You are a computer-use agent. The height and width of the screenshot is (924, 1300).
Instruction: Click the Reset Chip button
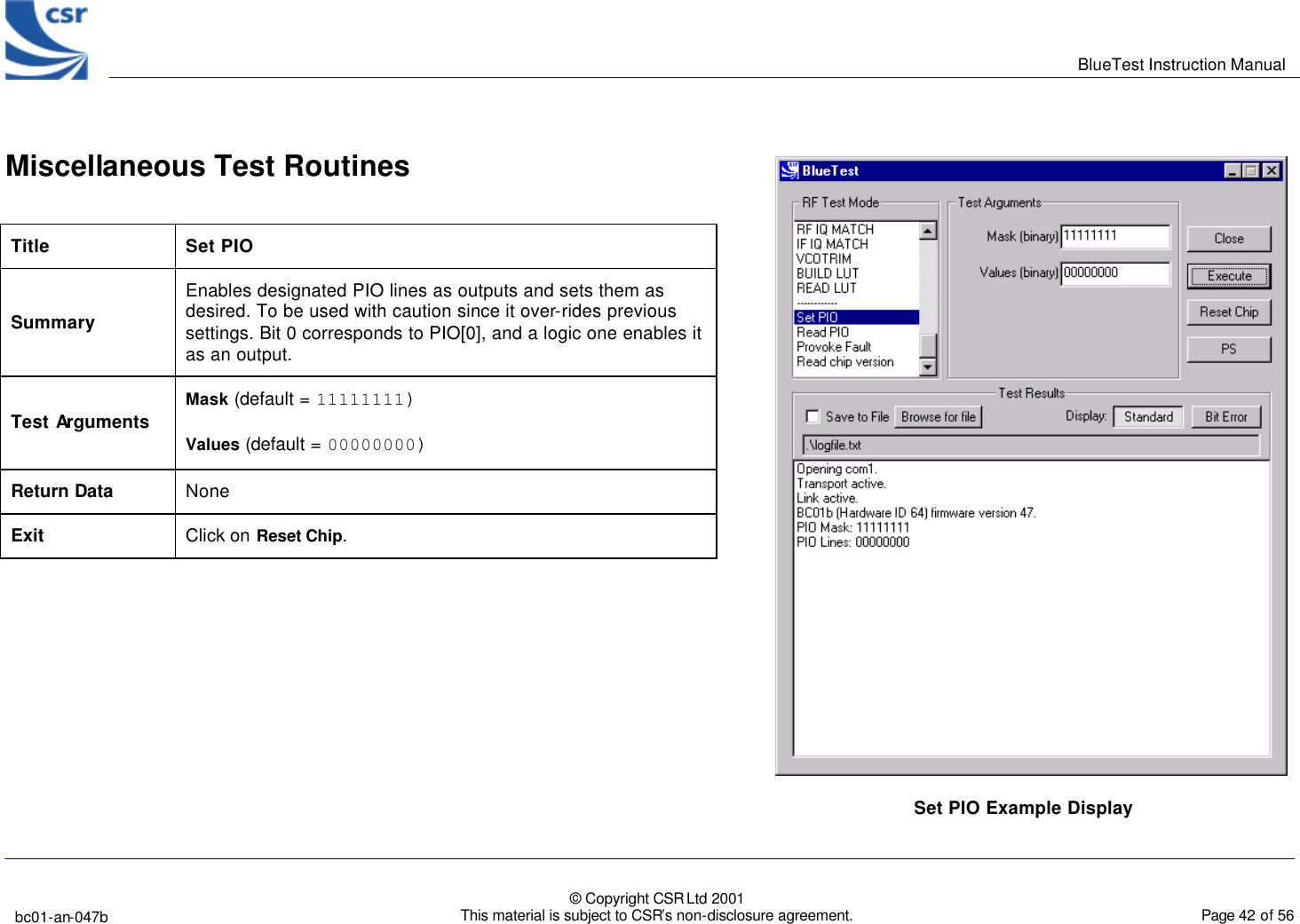click(x=1229, y=312)
